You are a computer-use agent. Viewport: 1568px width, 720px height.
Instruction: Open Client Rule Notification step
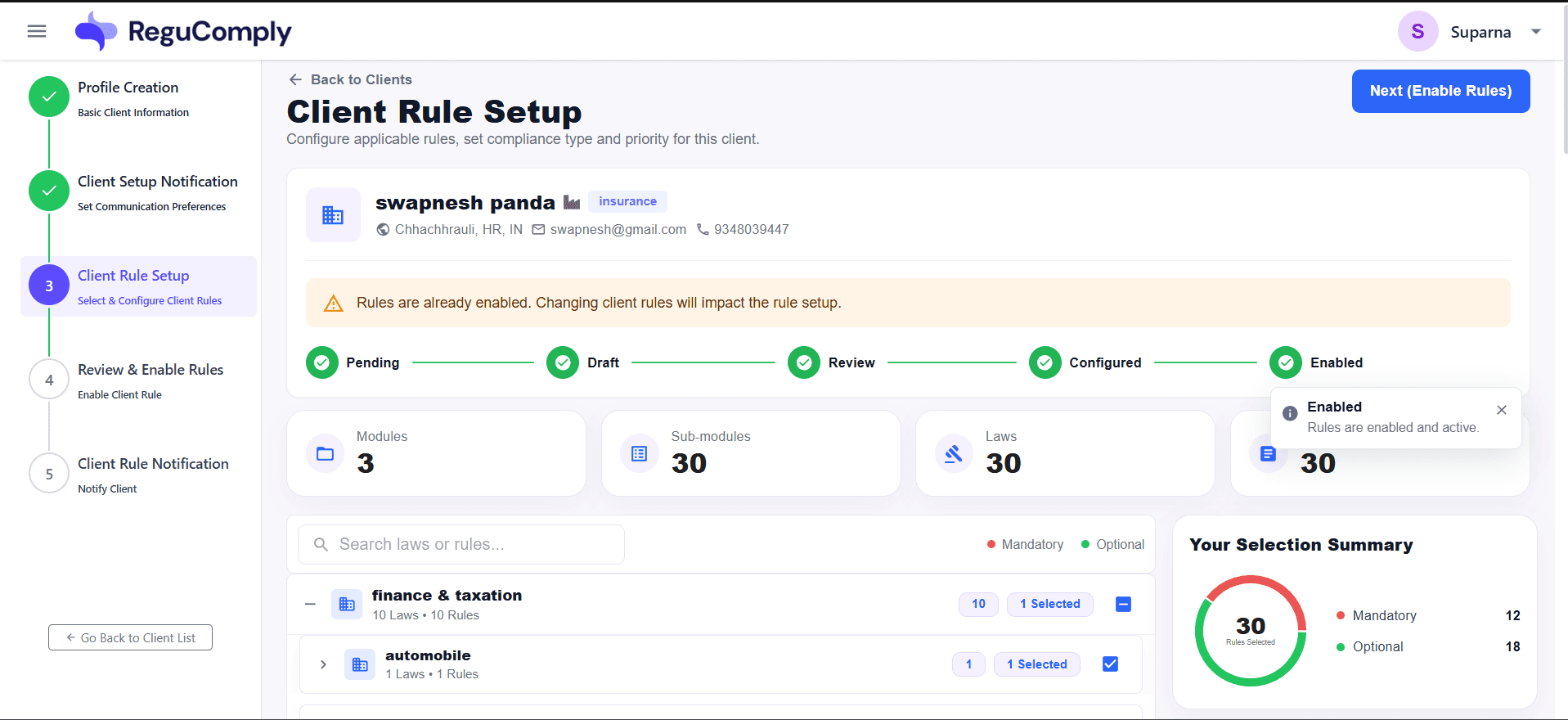(139, 474)
